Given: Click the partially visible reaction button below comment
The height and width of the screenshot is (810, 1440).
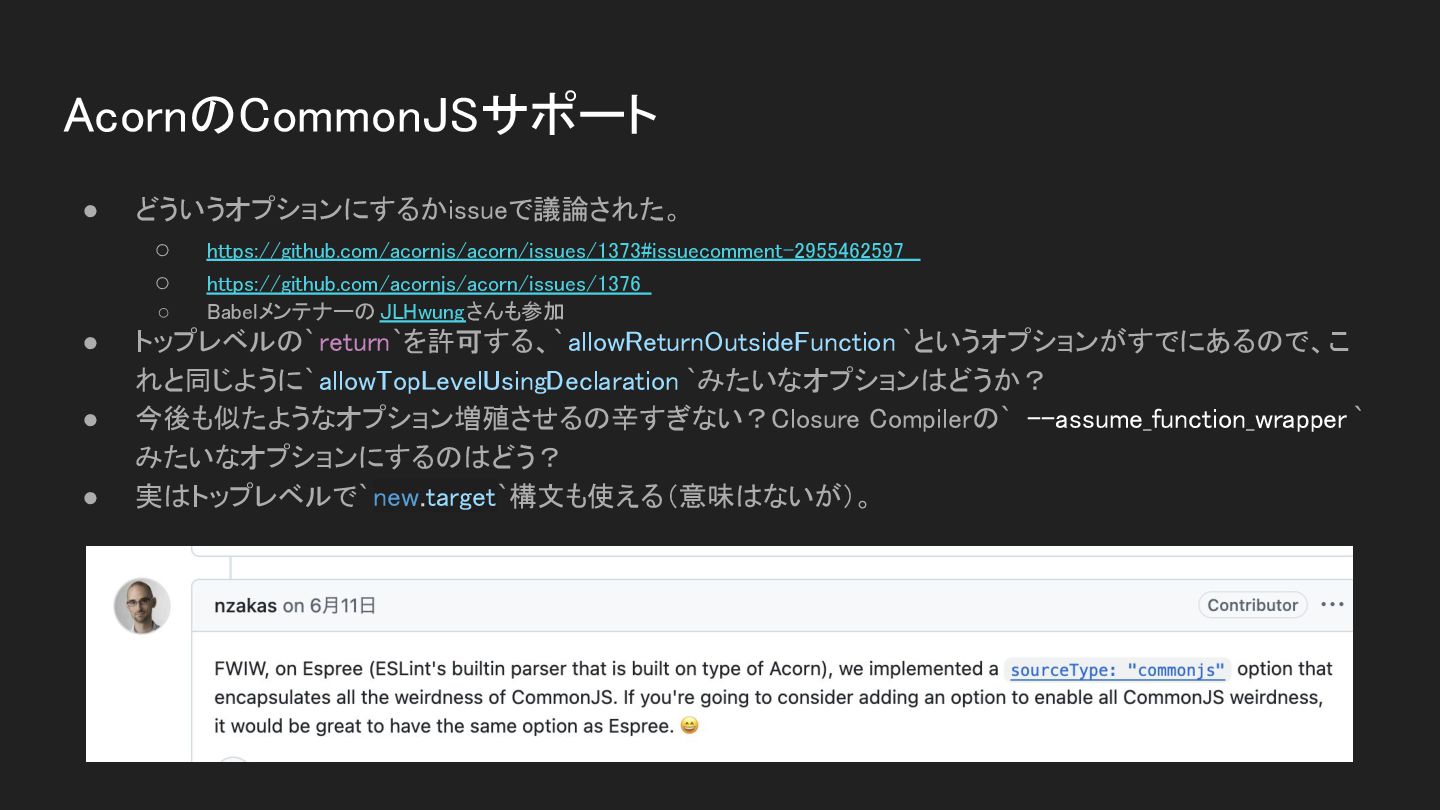Looking at the screenshot, I should coord(233,759).
